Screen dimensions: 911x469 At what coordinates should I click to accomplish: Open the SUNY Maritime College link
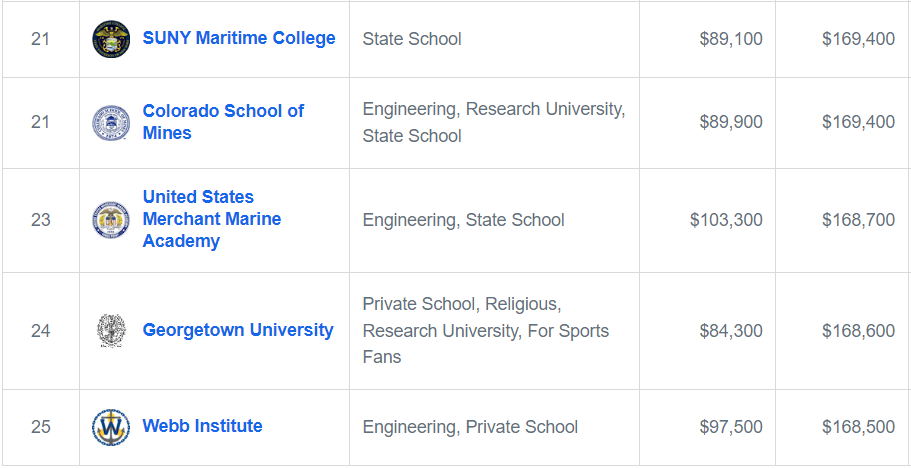239,38
